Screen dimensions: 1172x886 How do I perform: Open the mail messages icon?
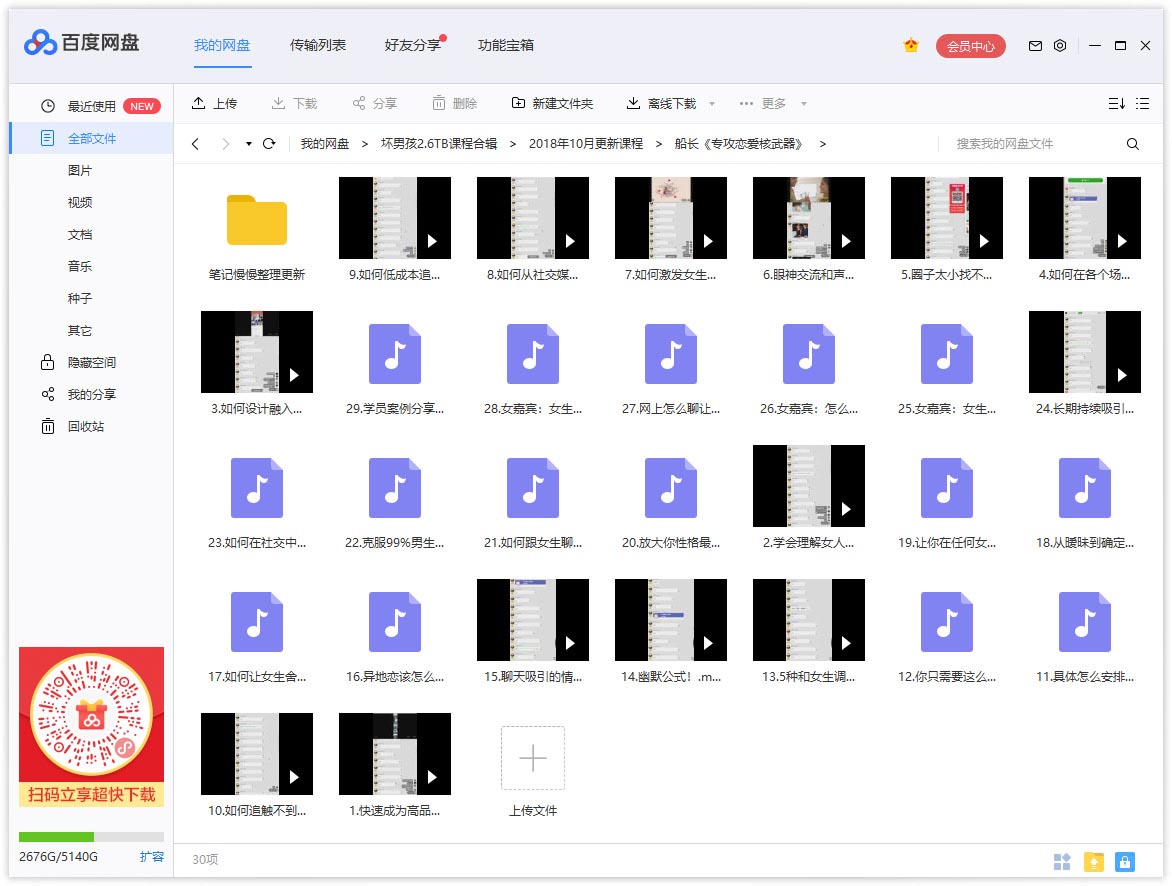[1035, 46]
